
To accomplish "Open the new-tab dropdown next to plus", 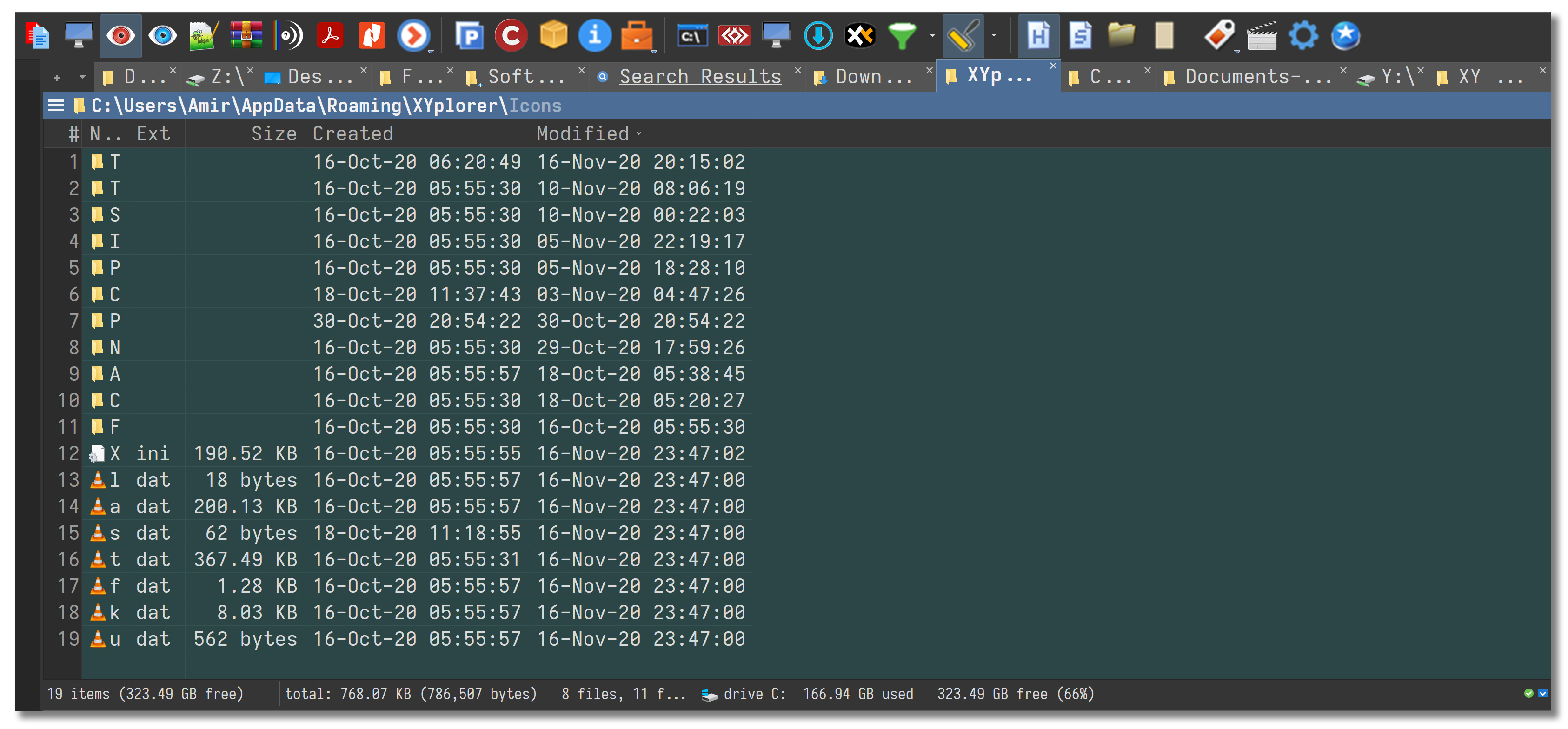I will click(x=82, y=77).
